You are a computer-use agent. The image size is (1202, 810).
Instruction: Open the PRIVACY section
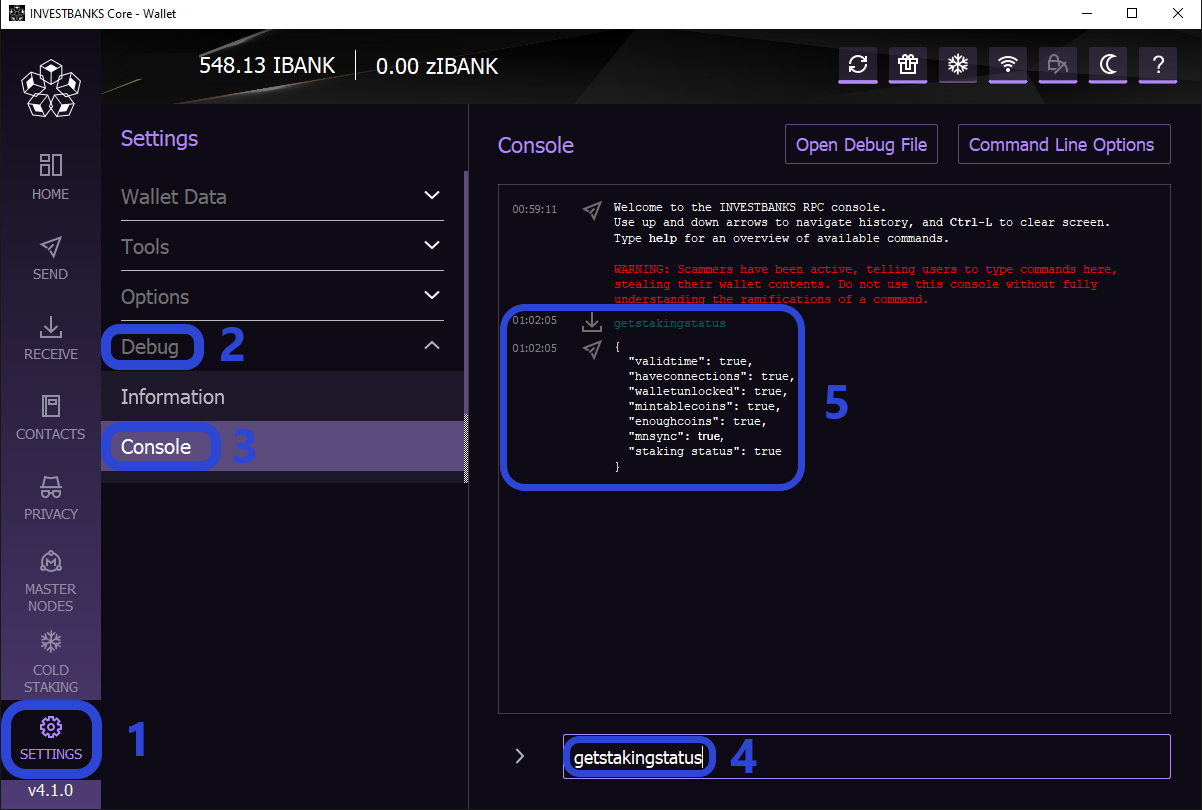(50, 497)
